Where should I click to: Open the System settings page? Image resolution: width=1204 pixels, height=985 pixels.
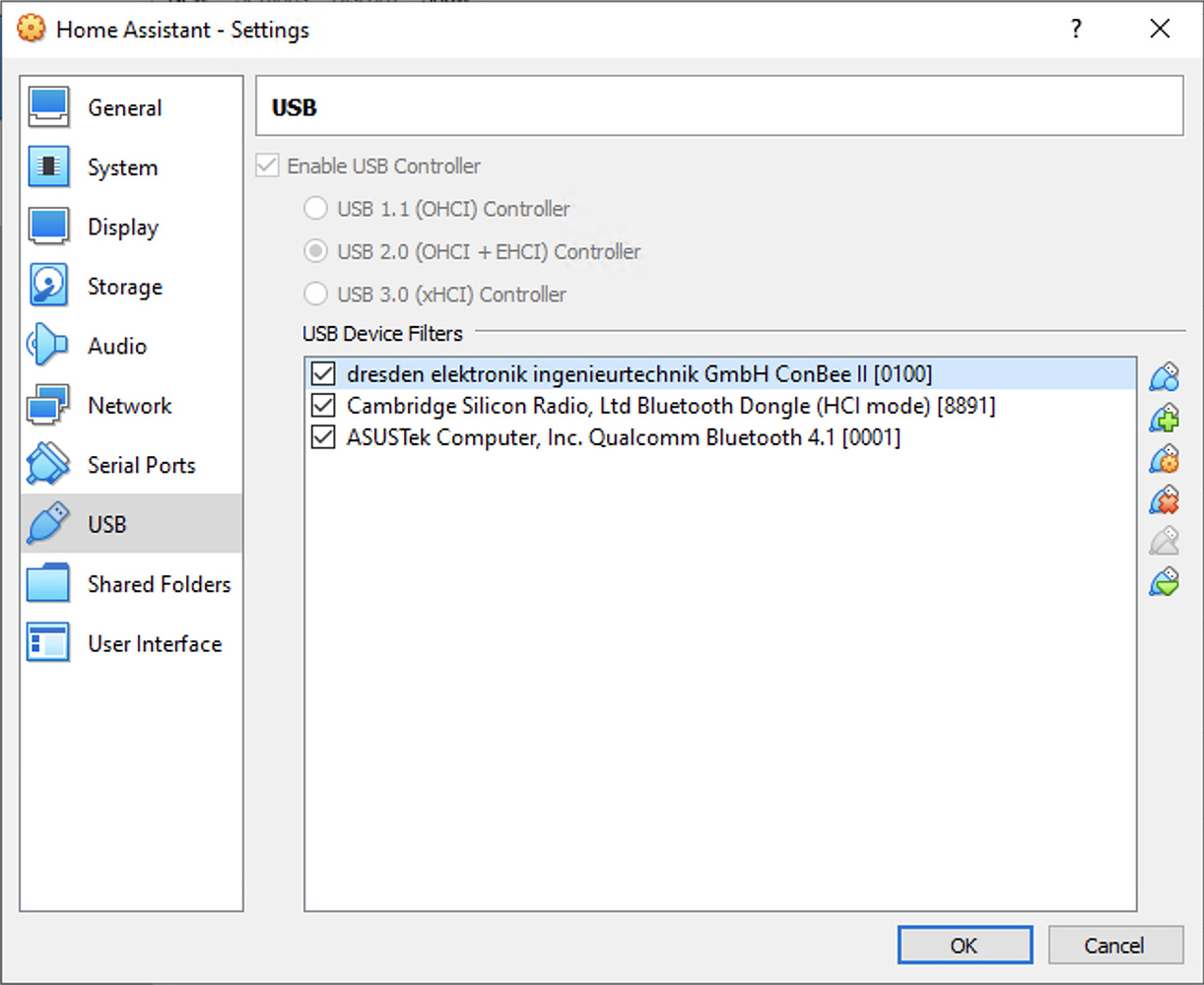(x=122, y=167)
